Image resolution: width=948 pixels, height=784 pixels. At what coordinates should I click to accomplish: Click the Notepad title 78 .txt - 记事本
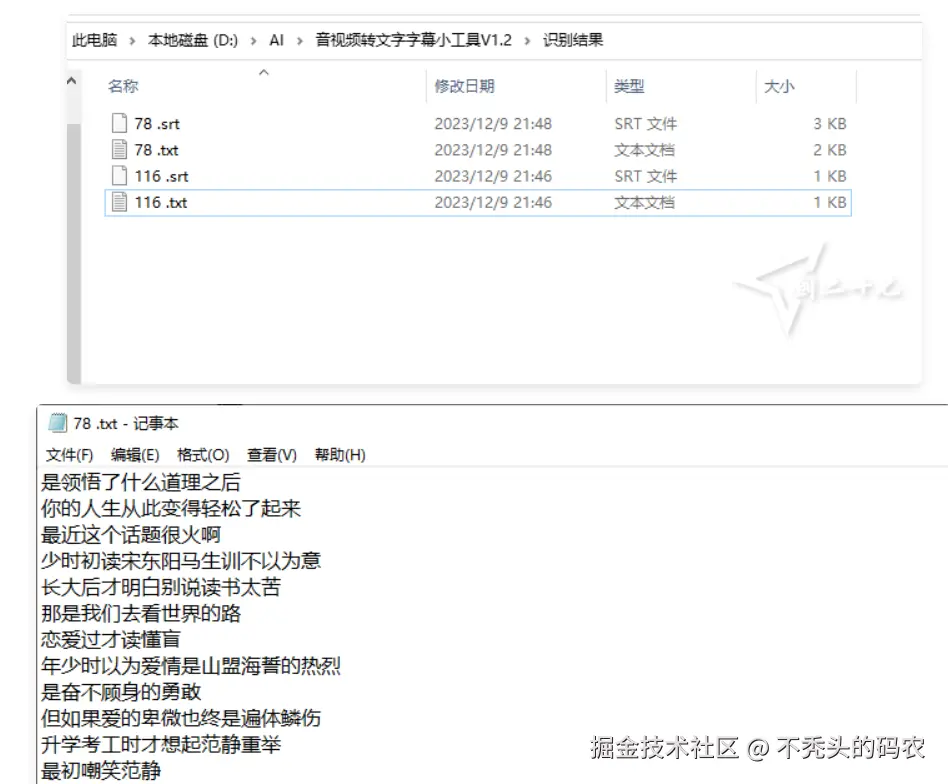coord(126,424)
